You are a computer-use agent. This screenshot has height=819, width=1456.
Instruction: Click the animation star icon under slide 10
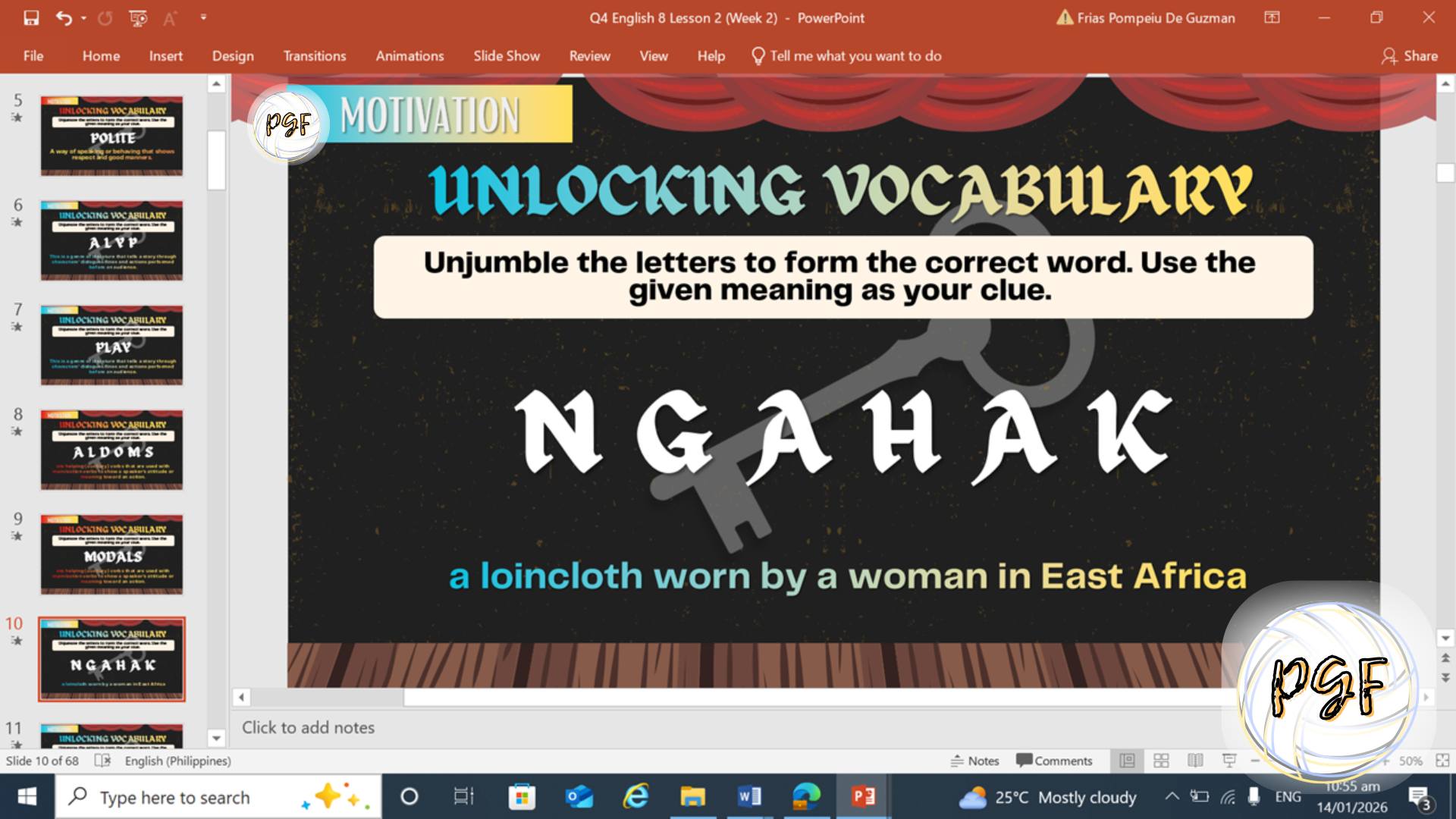point(17,641)
